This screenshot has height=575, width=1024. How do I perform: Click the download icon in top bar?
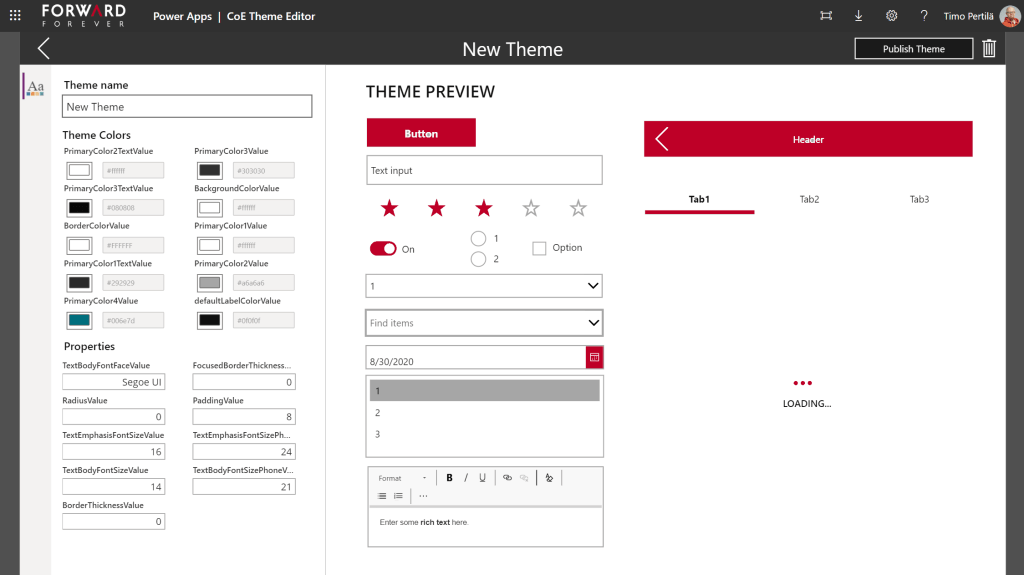tap(858, 16)
